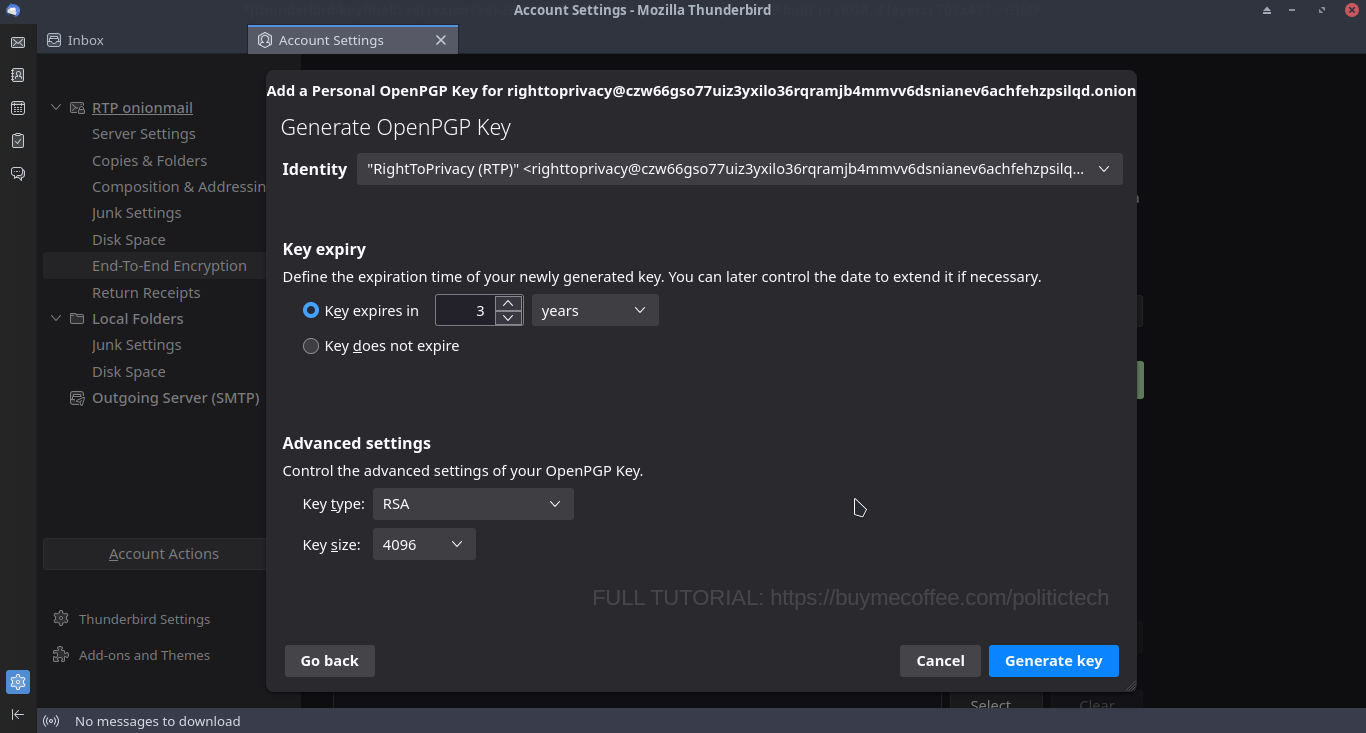The width and height of the screenshot is (1366, 733).
Task: Click the Cancel button
Action: coord(941,661)
